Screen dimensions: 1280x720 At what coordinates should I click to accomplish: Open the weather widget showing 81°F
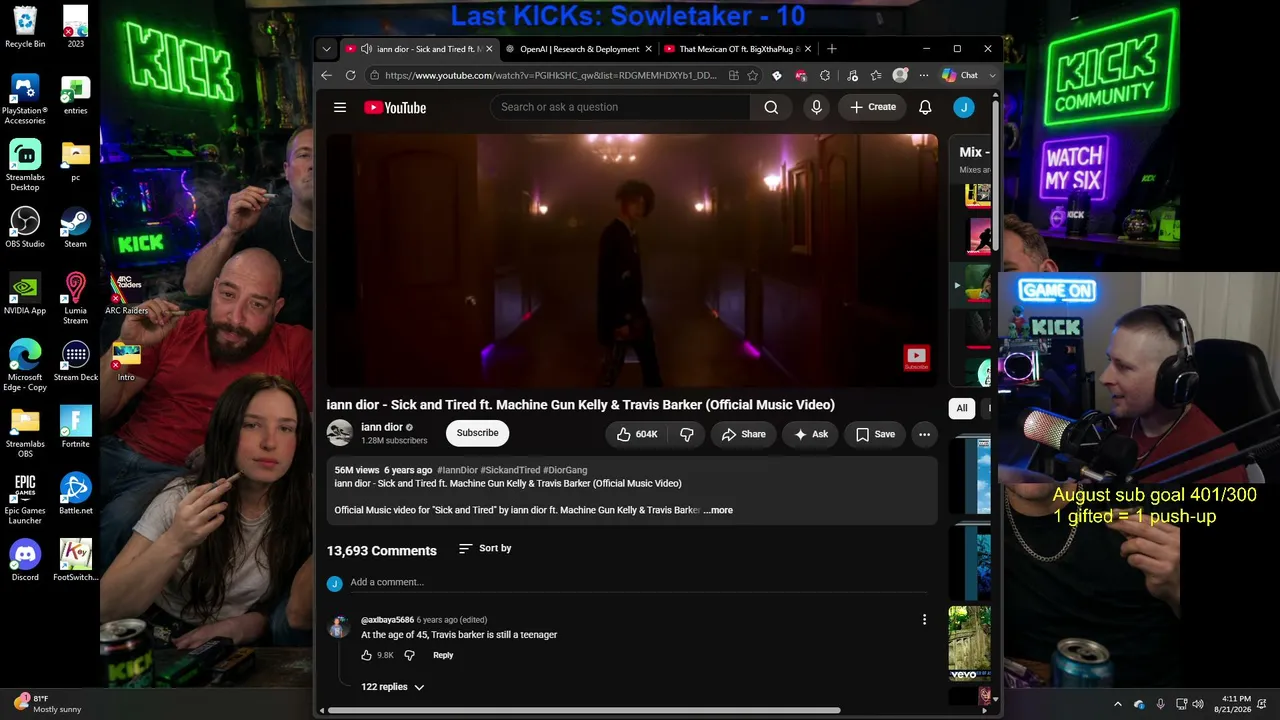click(49, 704)
